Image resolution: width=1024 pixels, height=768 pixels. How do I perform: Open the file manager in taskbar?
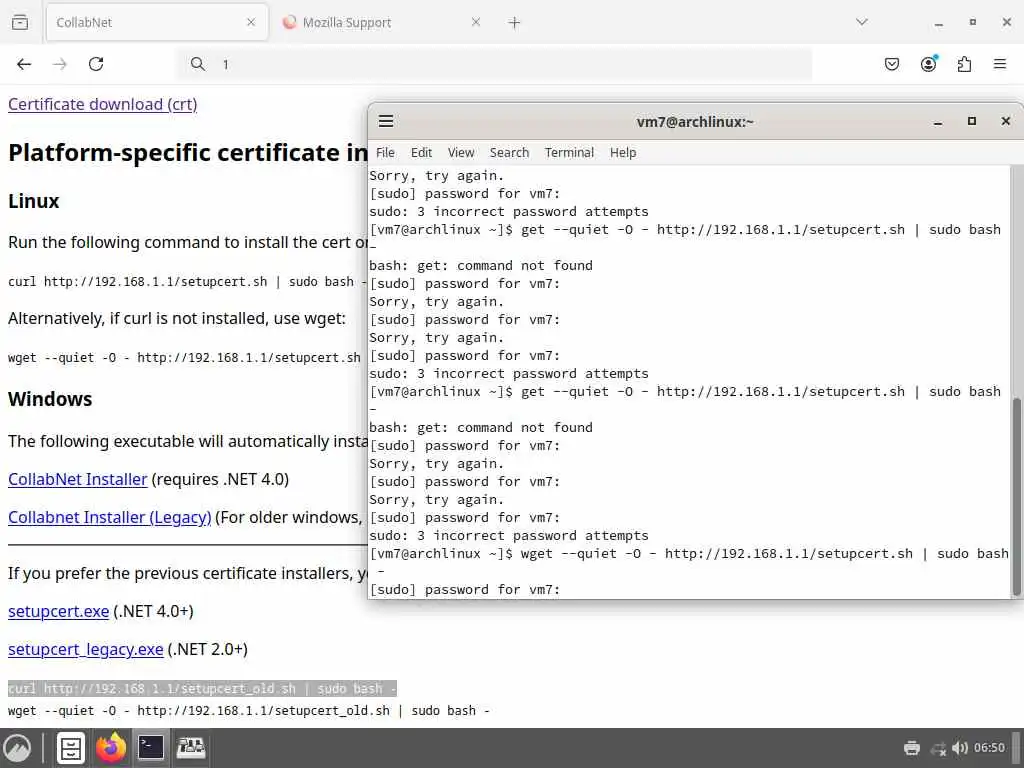coord(71,748)
